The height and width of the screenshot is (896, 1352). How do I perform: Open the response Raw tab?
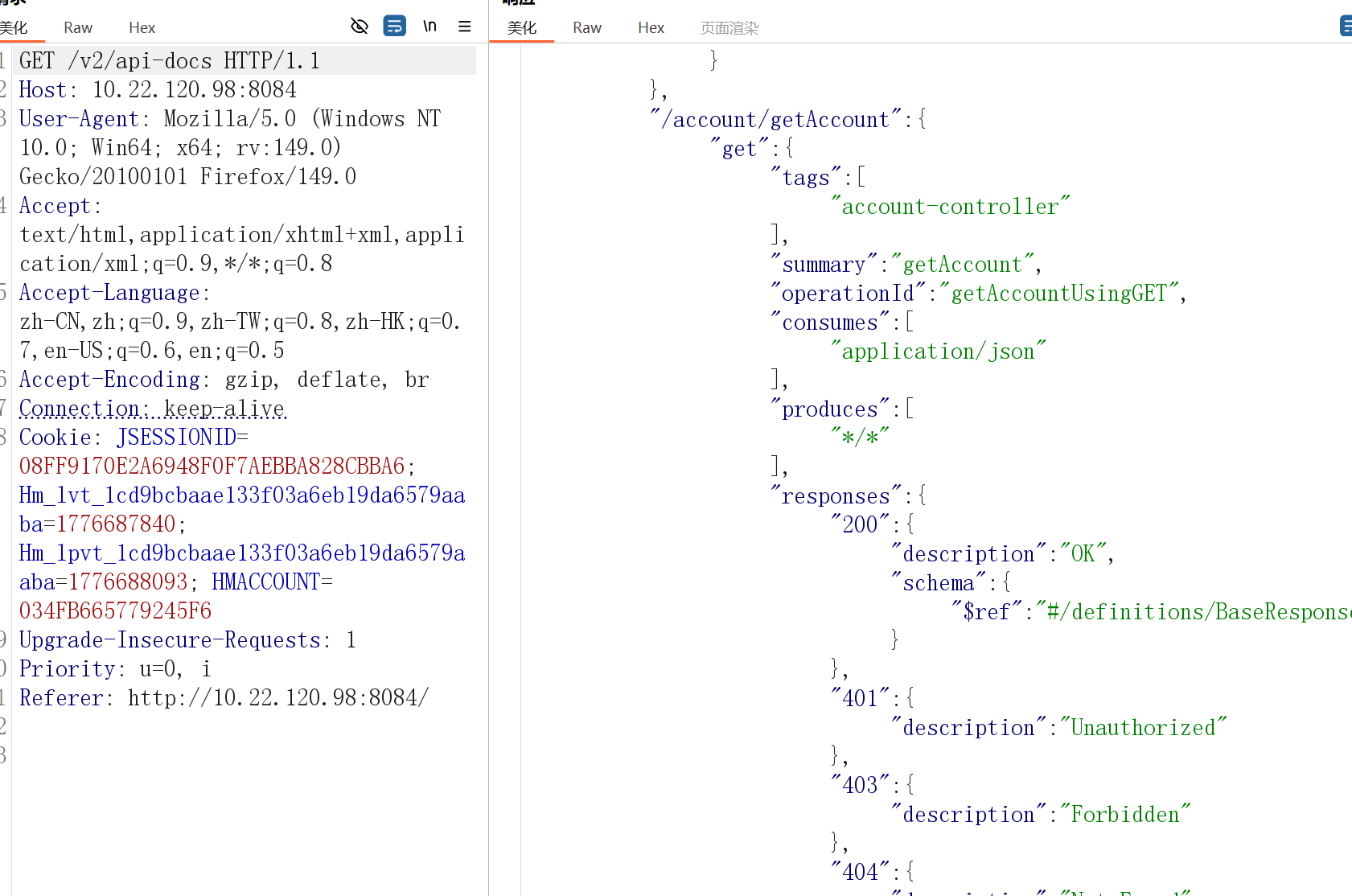tap(587, 27)
